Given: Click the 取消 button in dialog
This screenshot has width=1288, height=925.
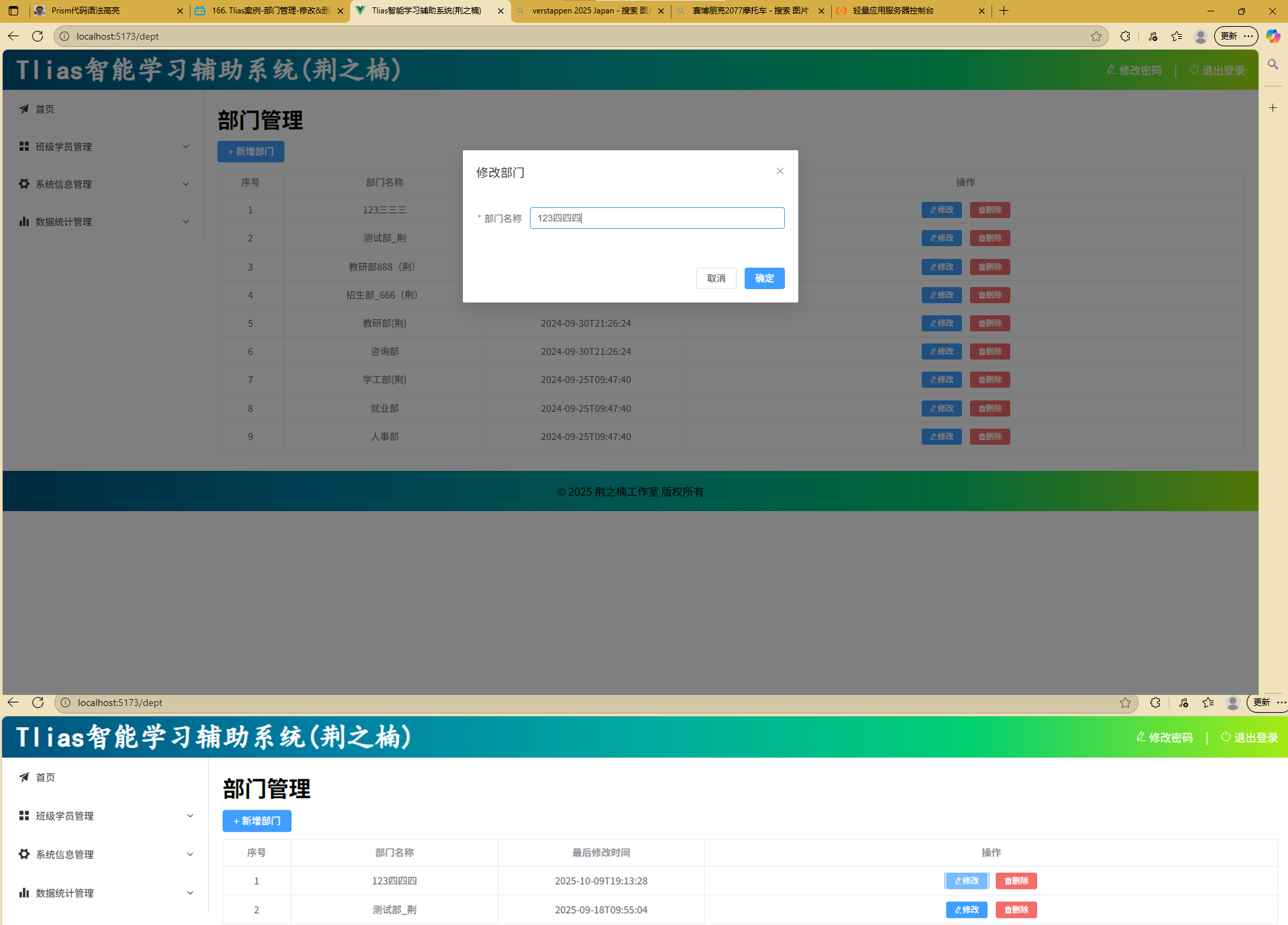Looking at the screenshot, I should click(x=716, y=278).
